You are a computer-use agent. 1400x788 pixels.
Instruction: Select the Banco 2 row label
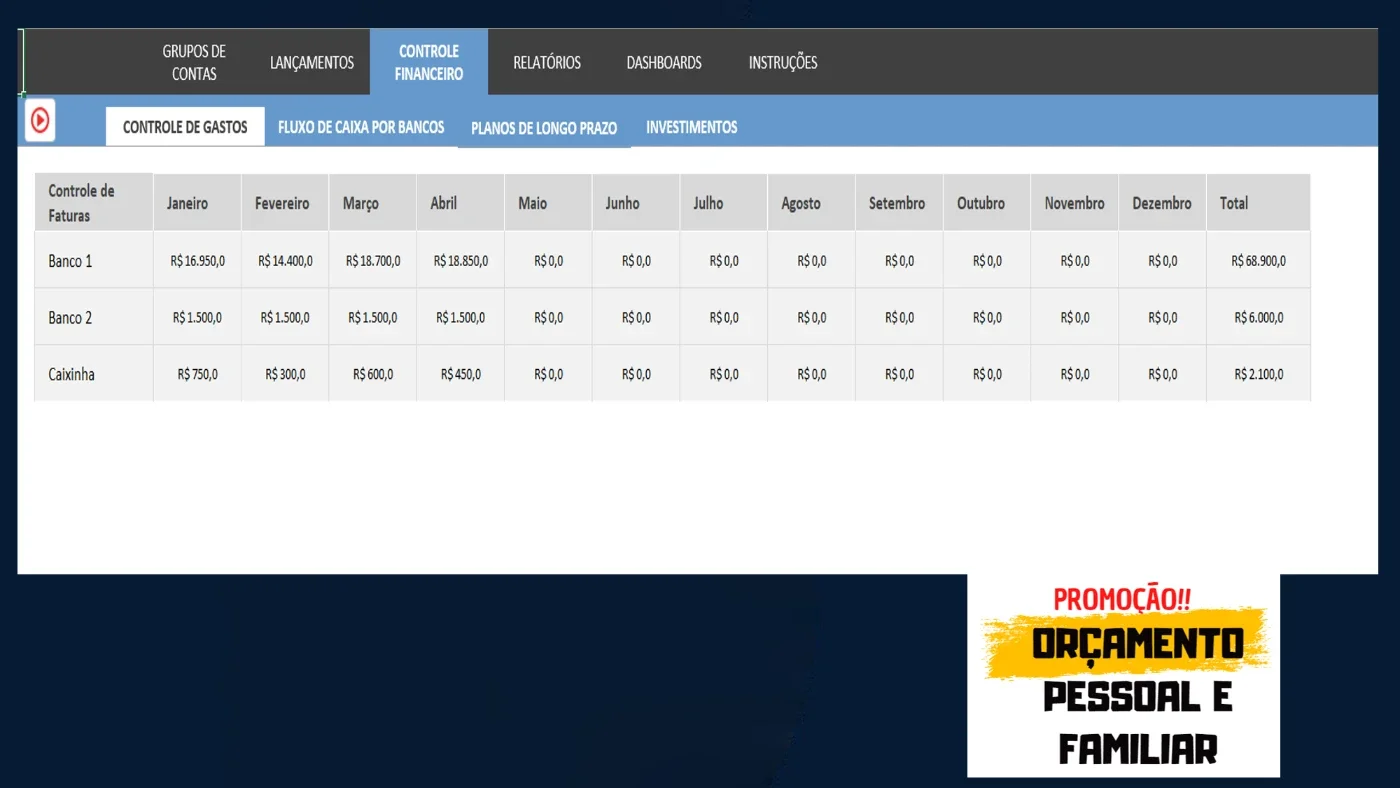coord(94,318)
